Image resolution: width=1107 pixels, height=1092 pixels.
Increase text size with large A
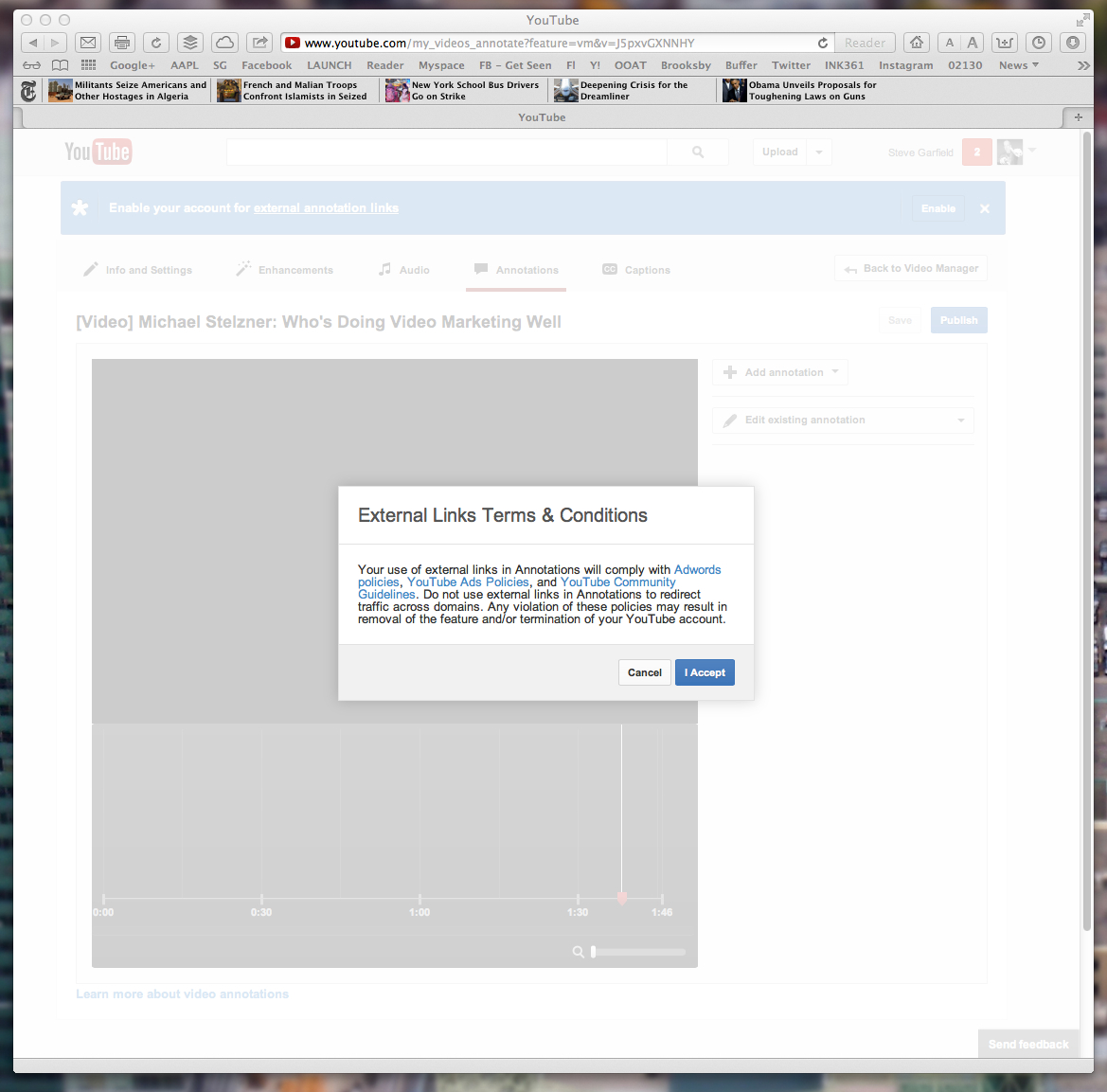[973, 43]
